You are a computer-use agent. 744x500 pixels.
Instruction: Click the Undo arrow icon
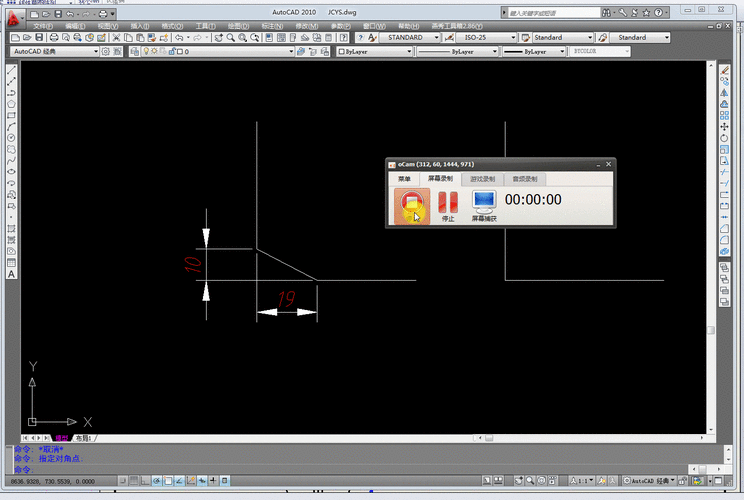pos(179,37)
